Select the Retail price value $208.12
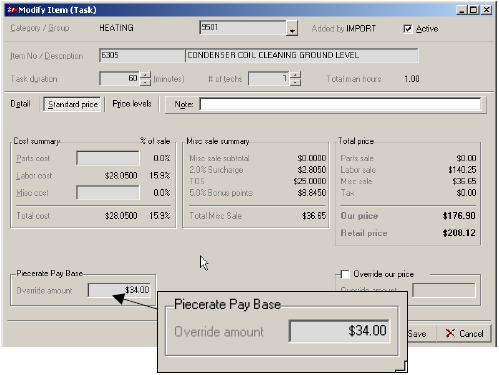499x375 pixels. [x=459, y=233]
